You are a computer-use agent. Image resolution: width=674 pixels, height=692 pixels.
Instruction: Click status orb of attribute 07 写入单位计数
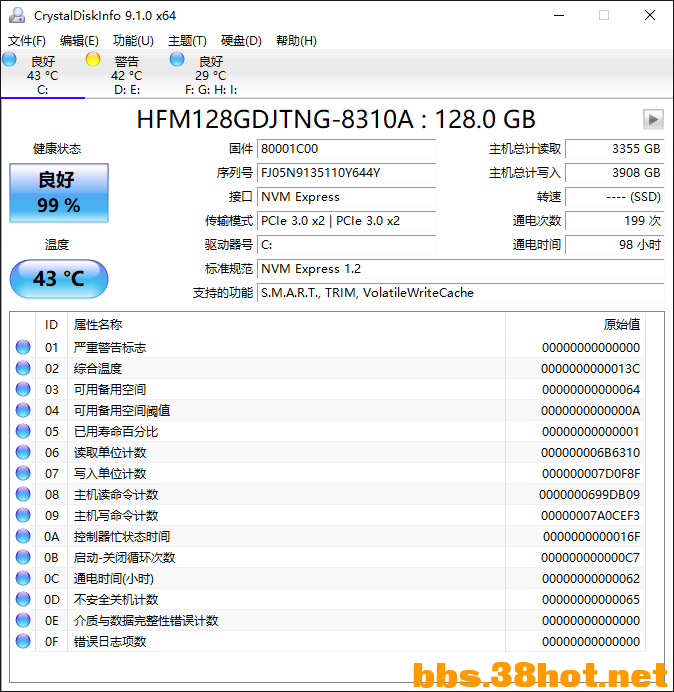tap(23, 474)
